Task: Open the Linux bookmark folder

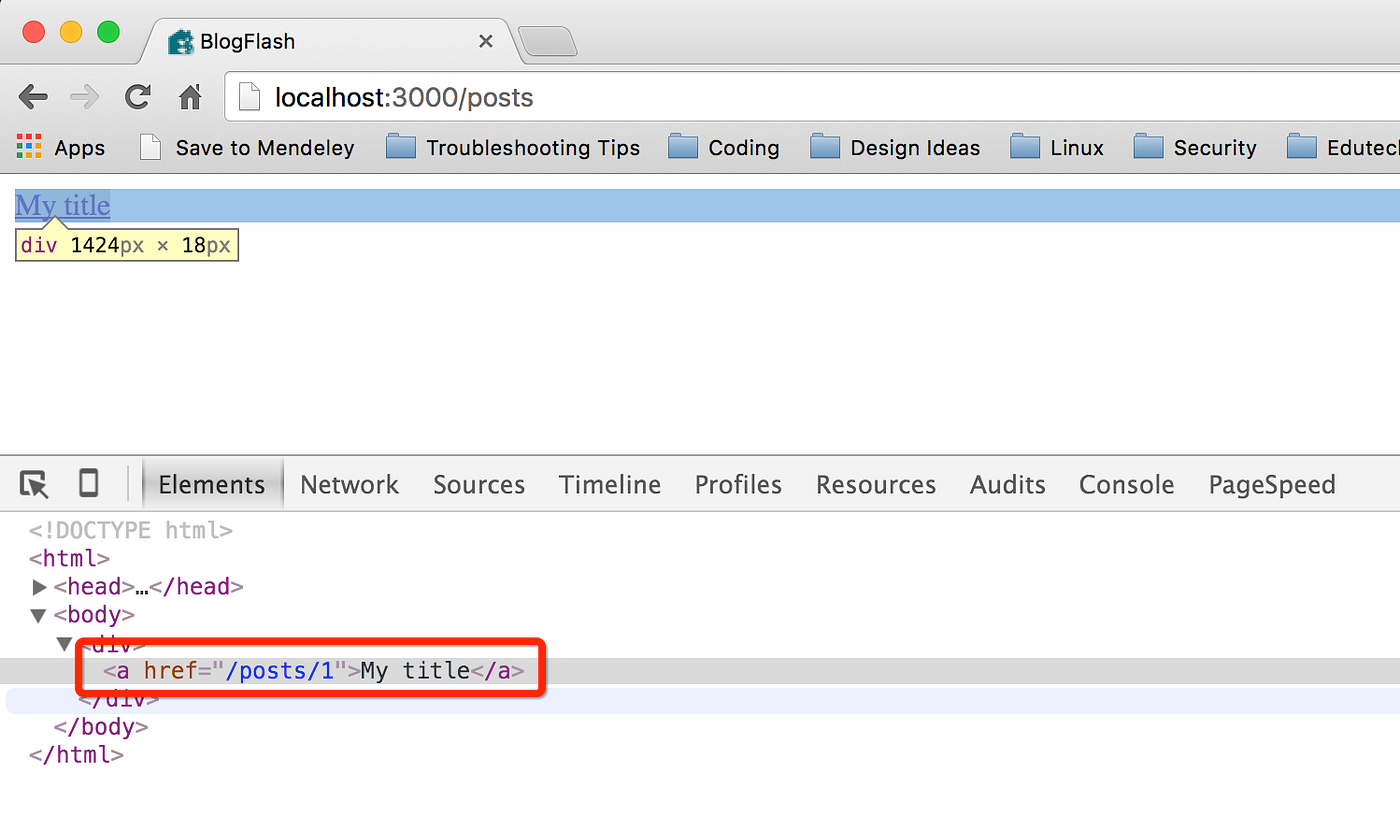Action: [1057, 148]
